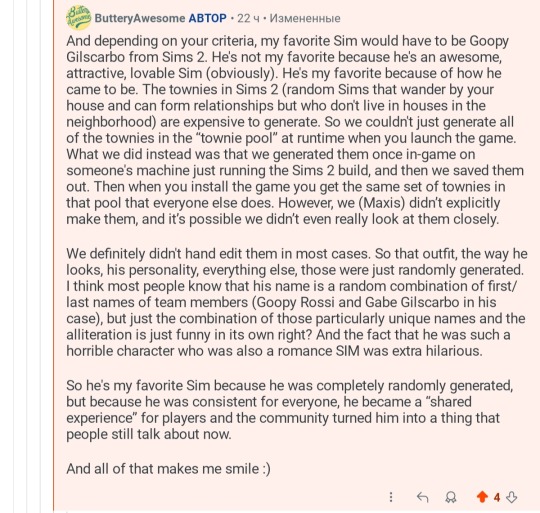The height and width of the screenshot is (513, 540).
Task: Click the vote score number 4
Action: point(497,497)
